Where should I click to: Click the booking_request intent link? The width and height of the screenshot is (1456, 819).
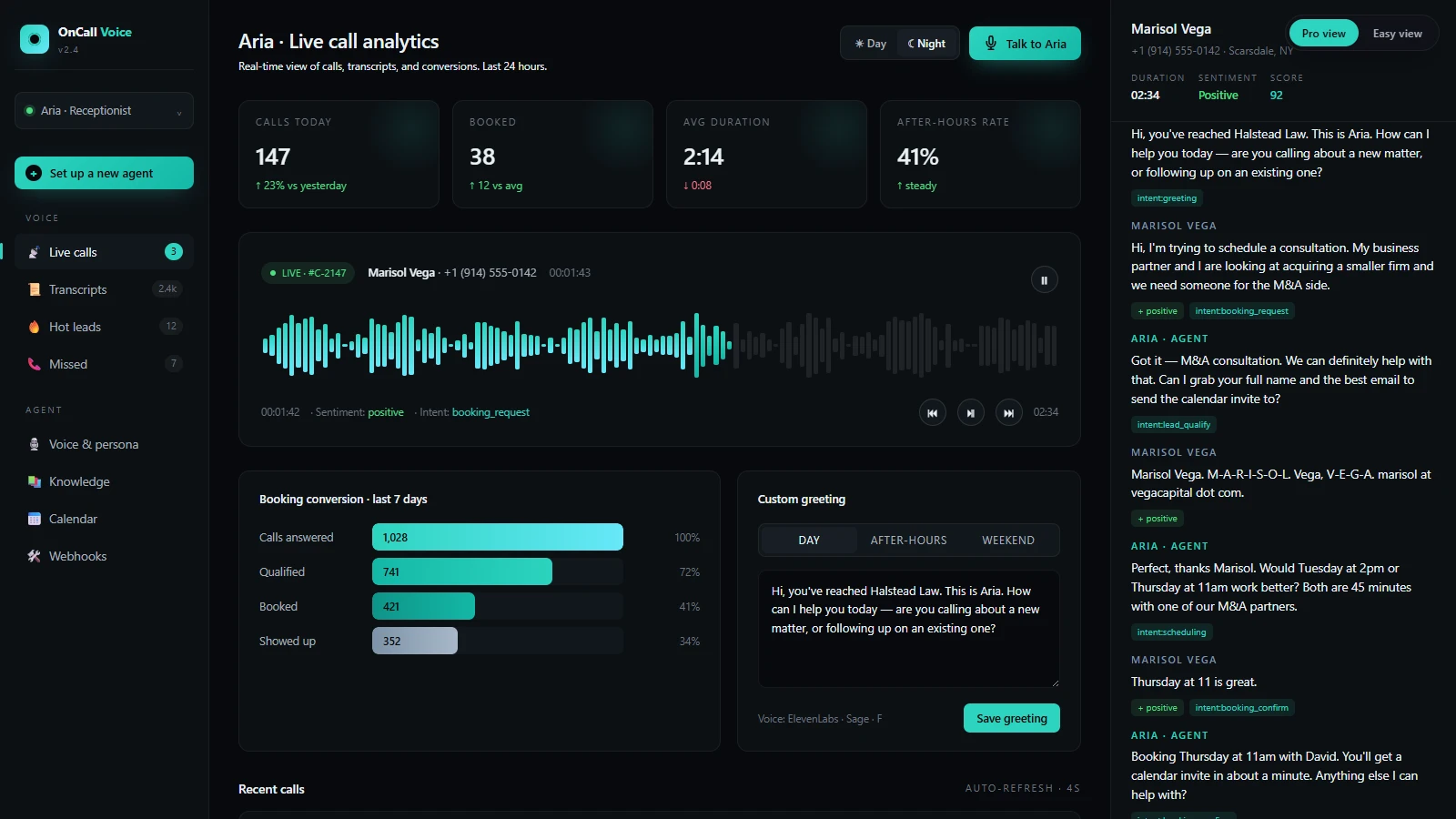pyautogui.click(x=490, y=412)
